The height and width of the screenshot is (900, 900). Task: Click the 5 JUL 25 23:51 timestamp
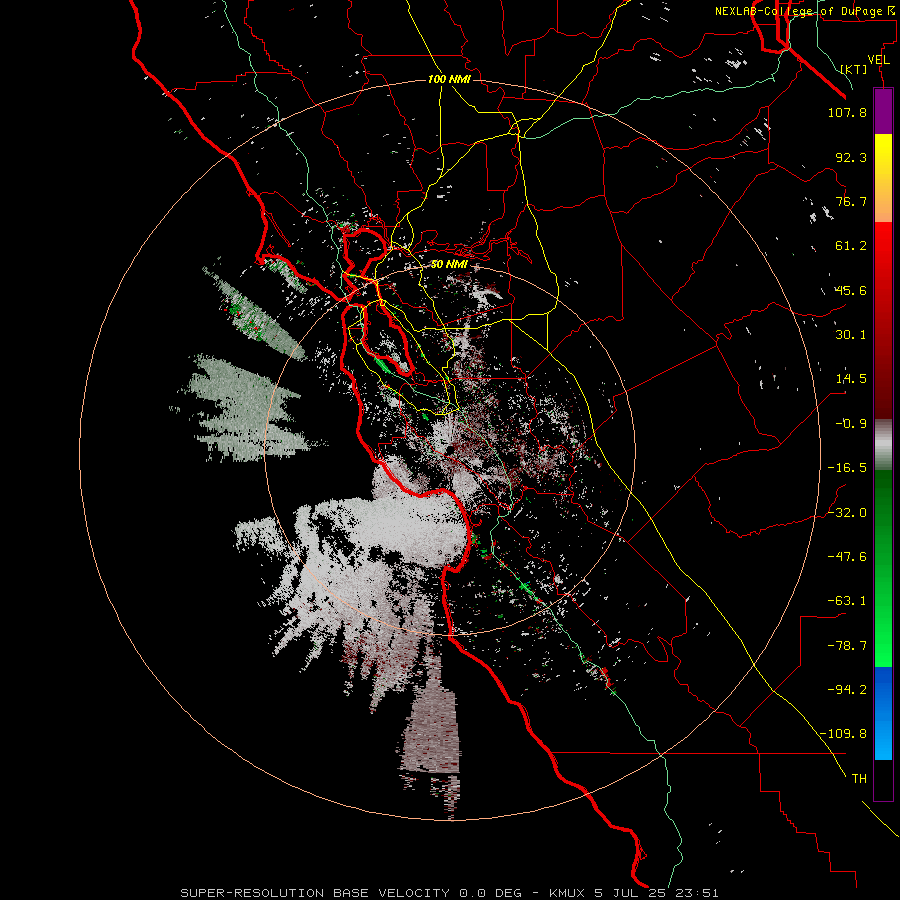coord(656,893)
